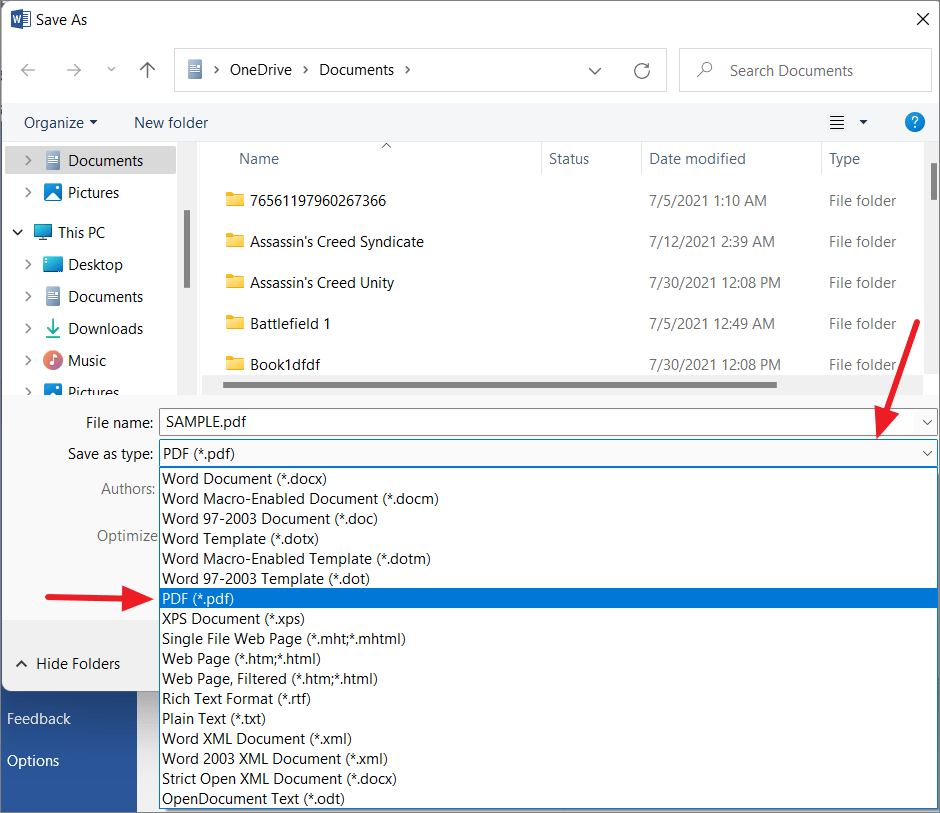Create a new folder

[170, 122]
